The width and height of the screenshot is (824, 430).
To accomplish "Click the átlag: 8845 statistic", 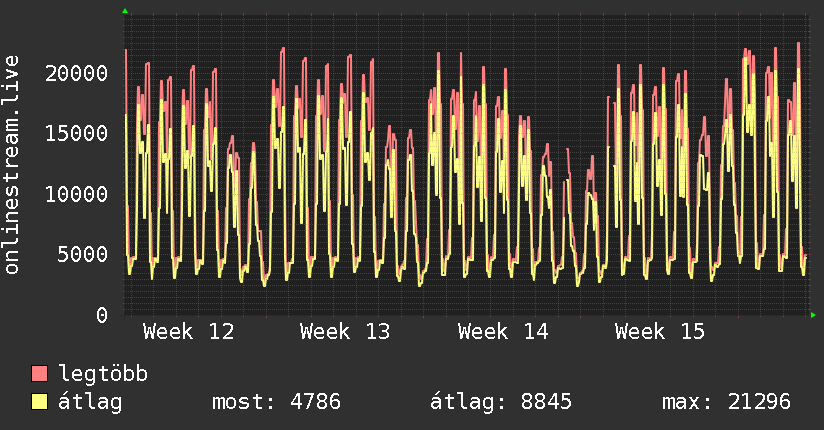I will (501, 402).
